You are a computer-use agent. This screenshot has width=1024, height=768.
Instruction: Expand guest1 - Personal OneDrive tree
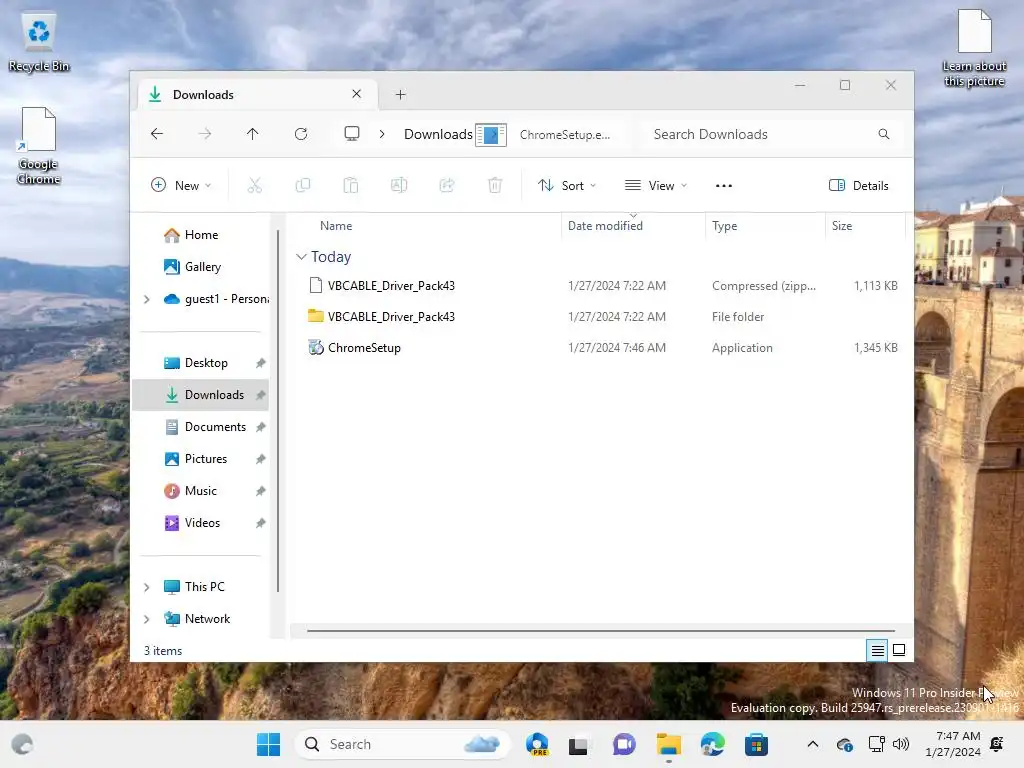tap(147, 299)
